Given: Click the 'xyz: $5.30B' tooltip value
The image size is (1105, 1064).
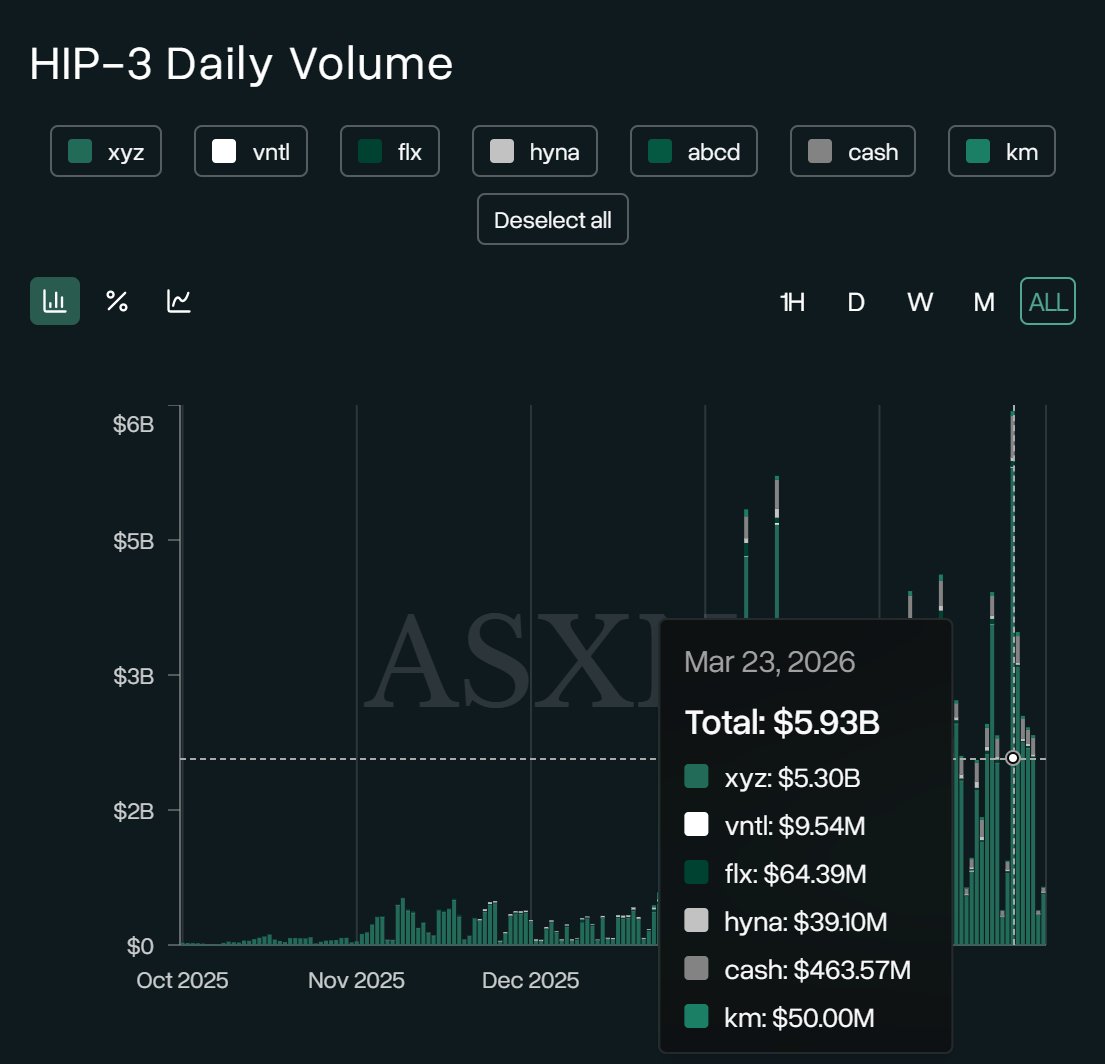Looking at the screenshot, I should point(792,778).
